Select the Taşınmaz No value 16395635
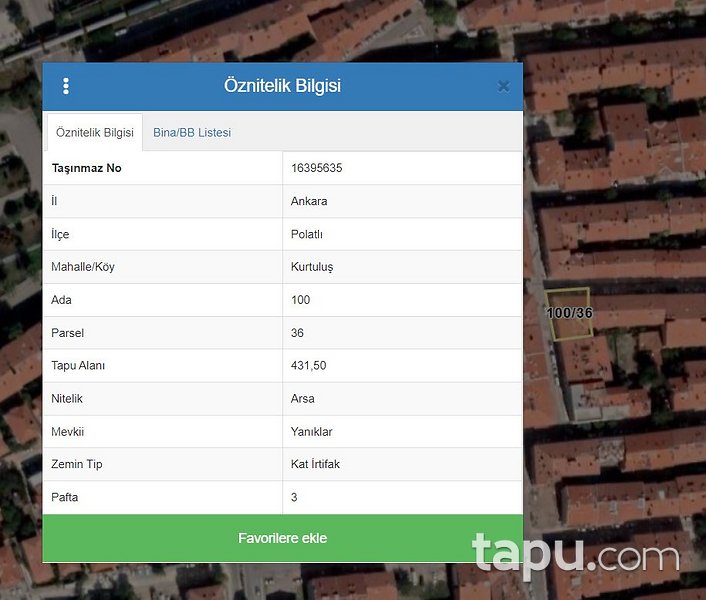Image resolution: width=706 pixels, height=600 pixels. [x=316, y=168]
